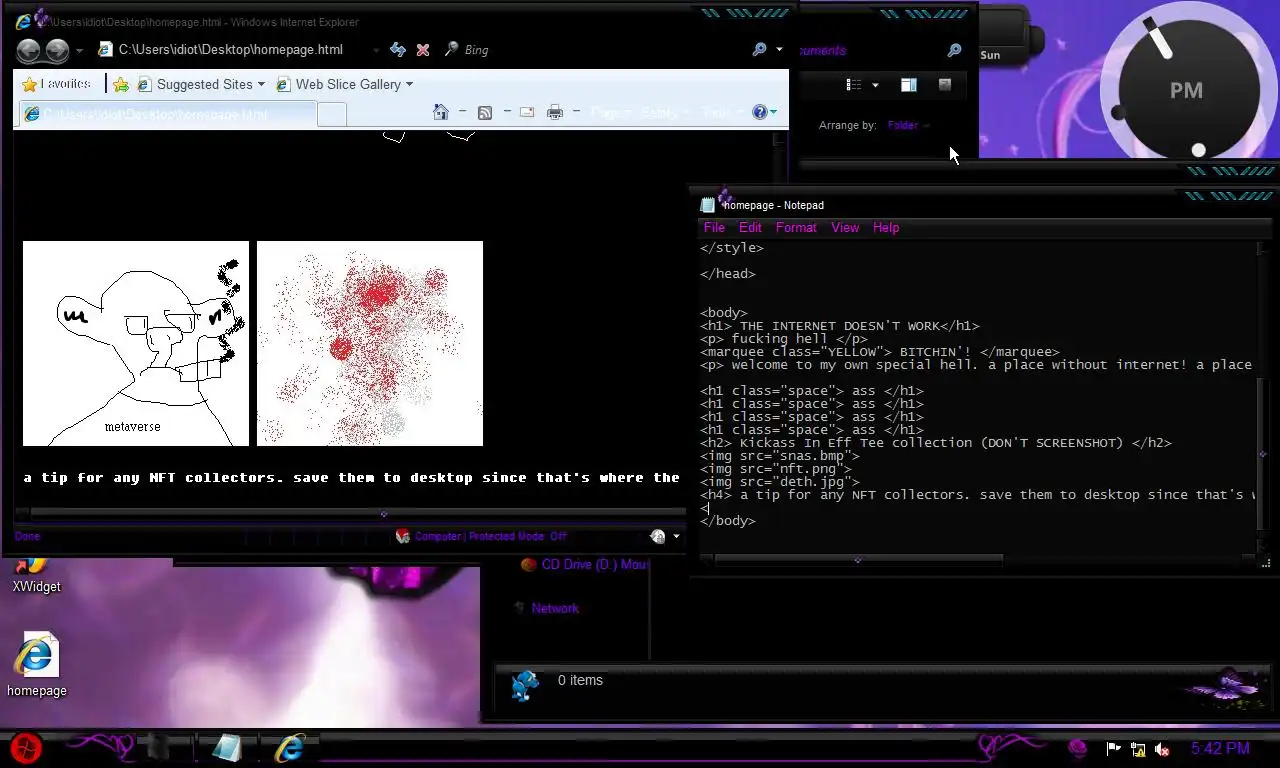Image resolution: width=1280 pixels, height=768 pixels.
Task: Click the address bar showing homepage.html path
Action: tap(232, 50)
